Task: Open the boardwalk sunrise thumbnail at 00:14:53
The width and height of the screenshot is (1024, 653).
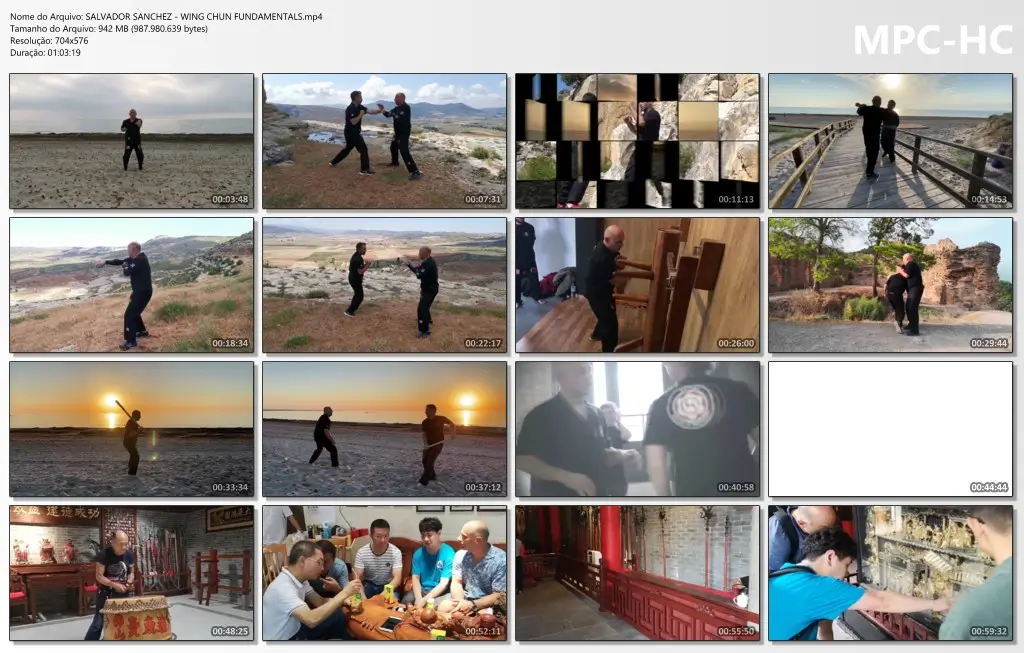Action: 893,141
